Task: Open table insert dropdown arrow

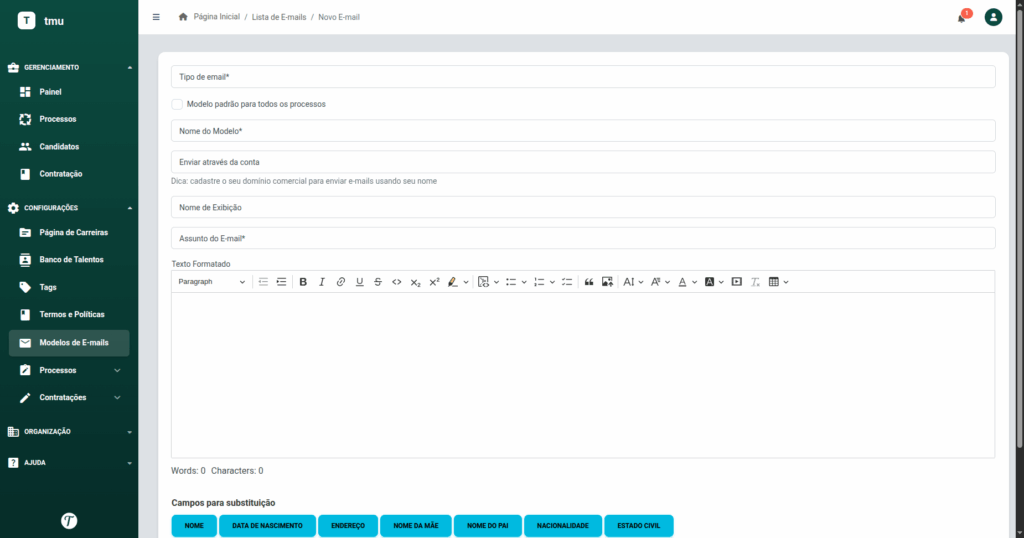Action: click(786, 282)
